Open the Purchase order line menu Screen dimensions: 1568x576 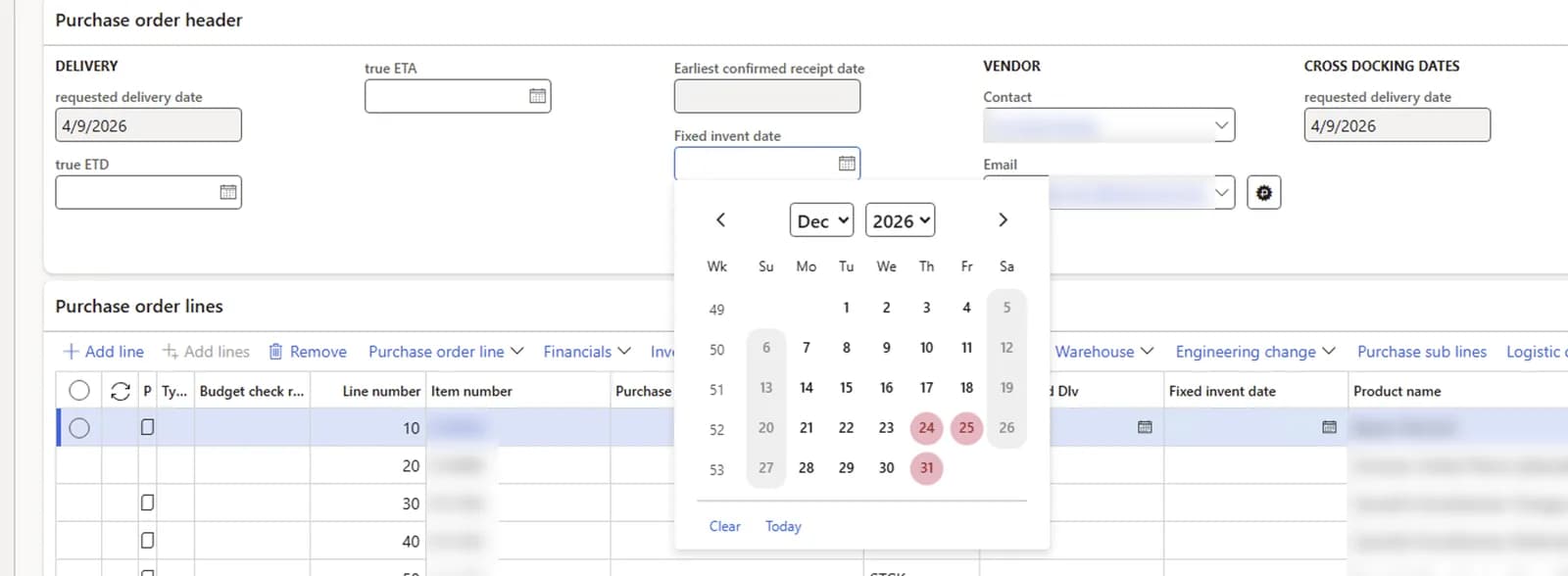pos(446,352)
